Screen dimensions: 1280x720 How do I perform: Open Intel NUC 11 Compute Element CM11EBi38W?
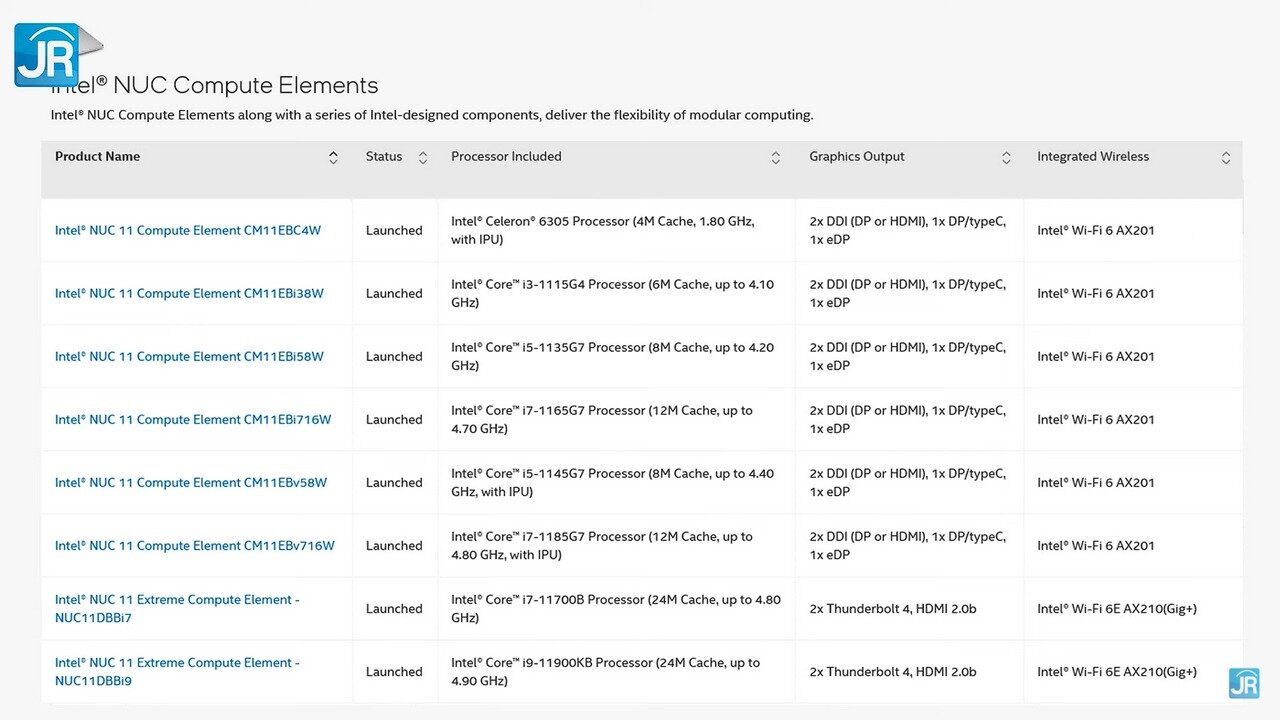point(189,294)
